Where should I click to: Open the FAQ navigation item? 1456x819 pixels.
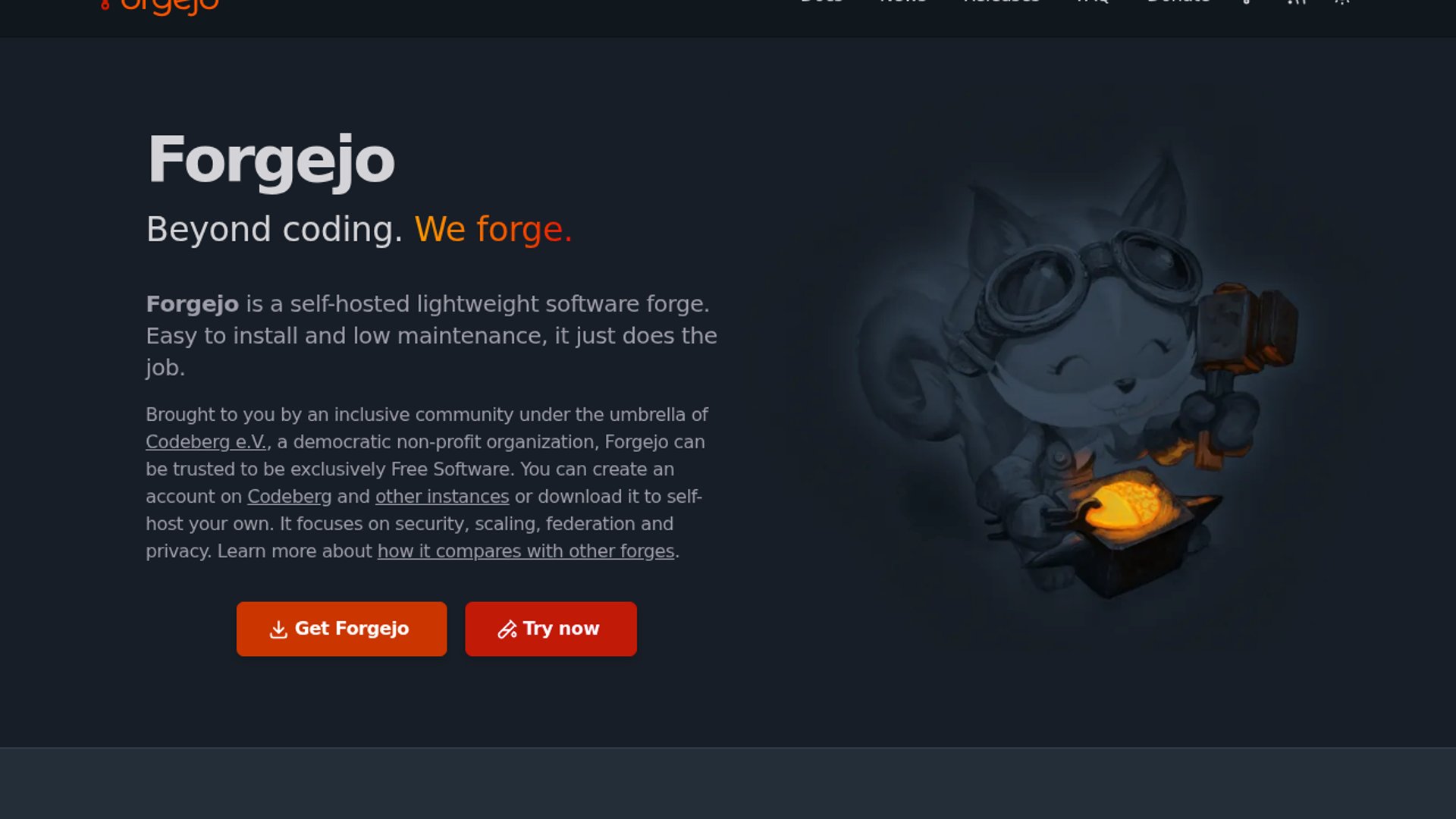(1093, 2)
